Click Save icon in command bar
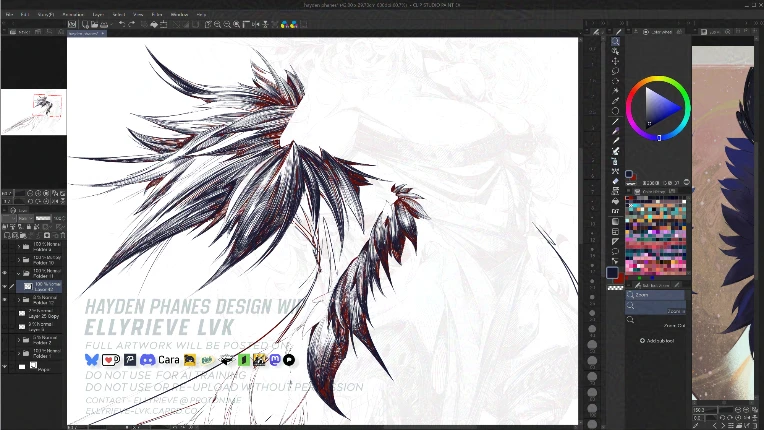This screenshot has height=430, width=764. tap(103, 24)
